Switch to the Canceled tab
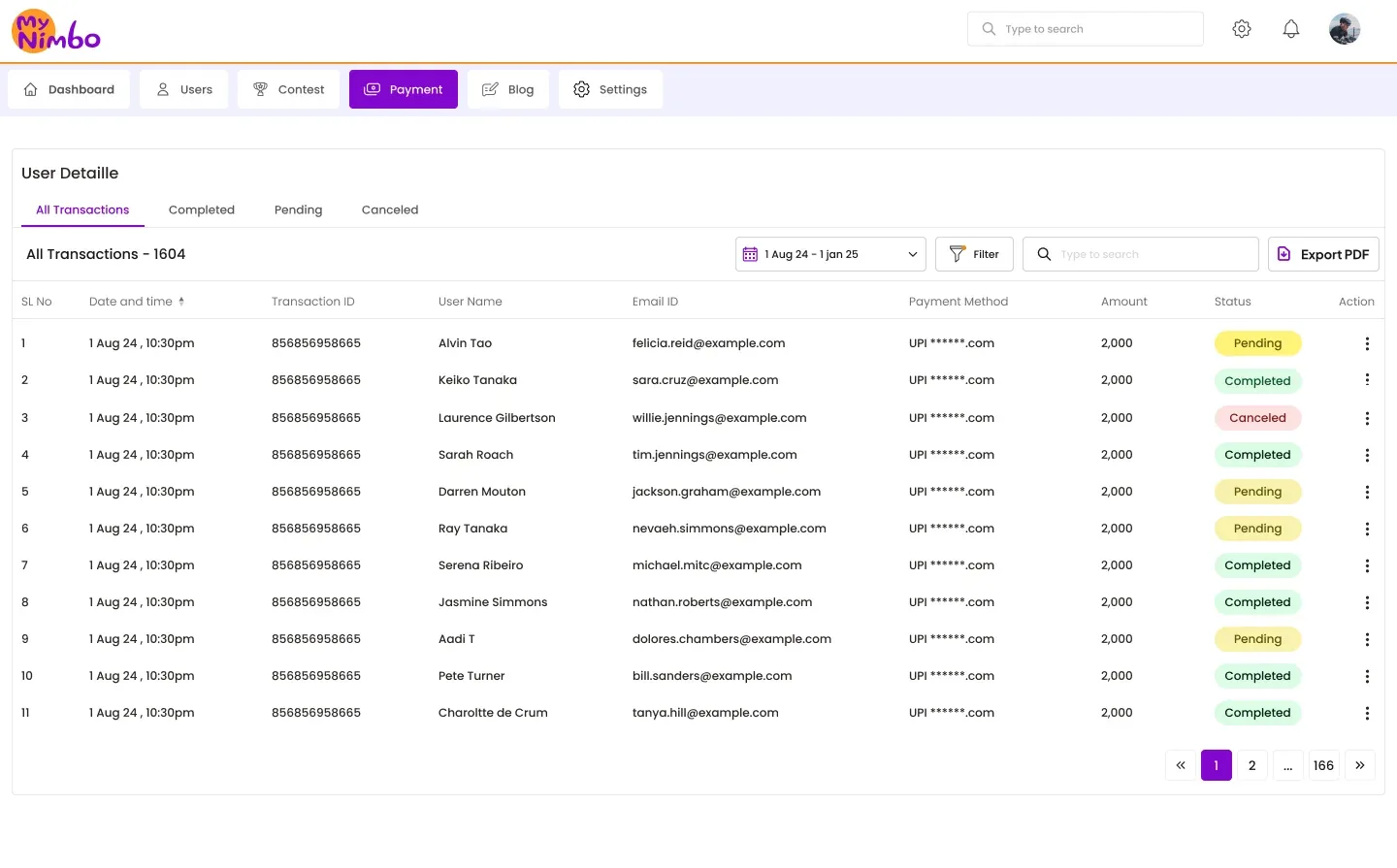The height and width of the screenshot is (868, 1397). coord(390,209)
